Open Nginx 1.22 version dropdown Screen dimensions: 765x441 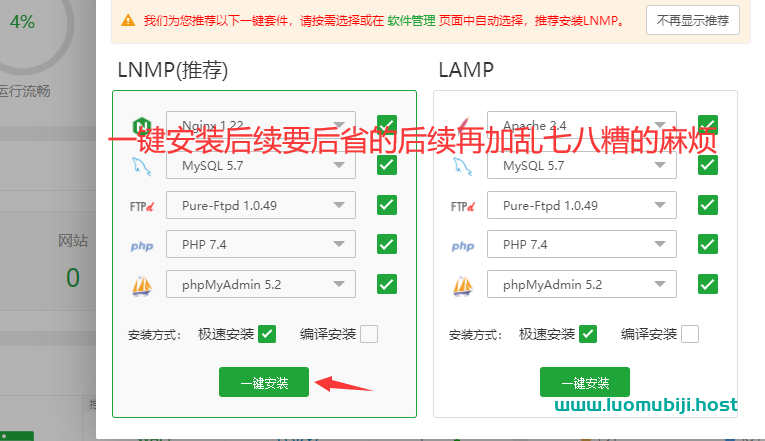coord(261,125)
